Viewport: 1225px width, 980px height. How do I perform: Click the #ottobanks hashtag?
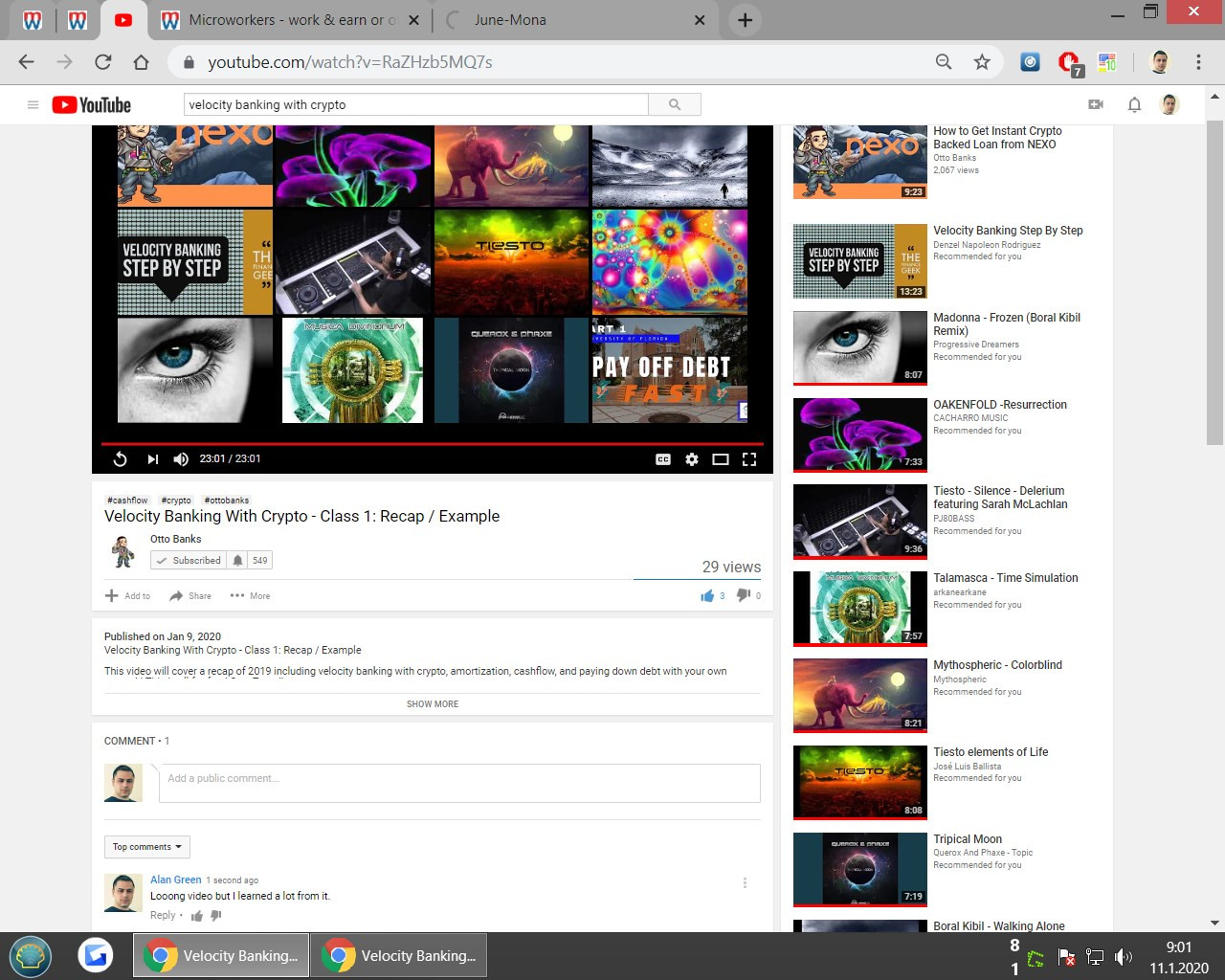click(x=227, y=500)
